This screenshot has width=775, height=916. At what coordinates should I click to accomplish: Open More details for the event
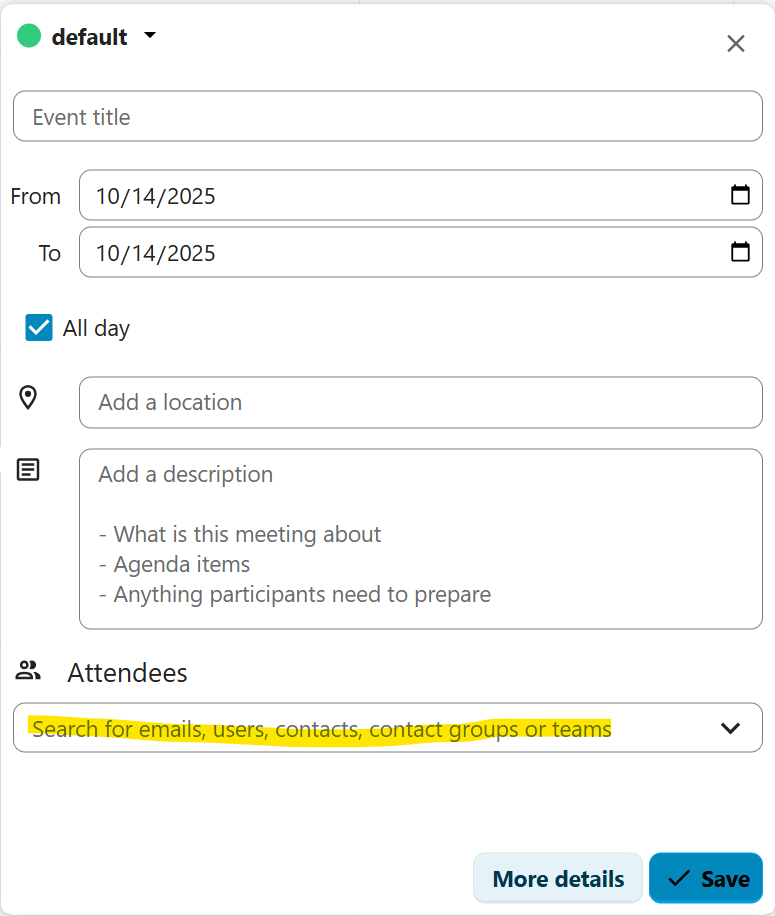pos(558,879)
